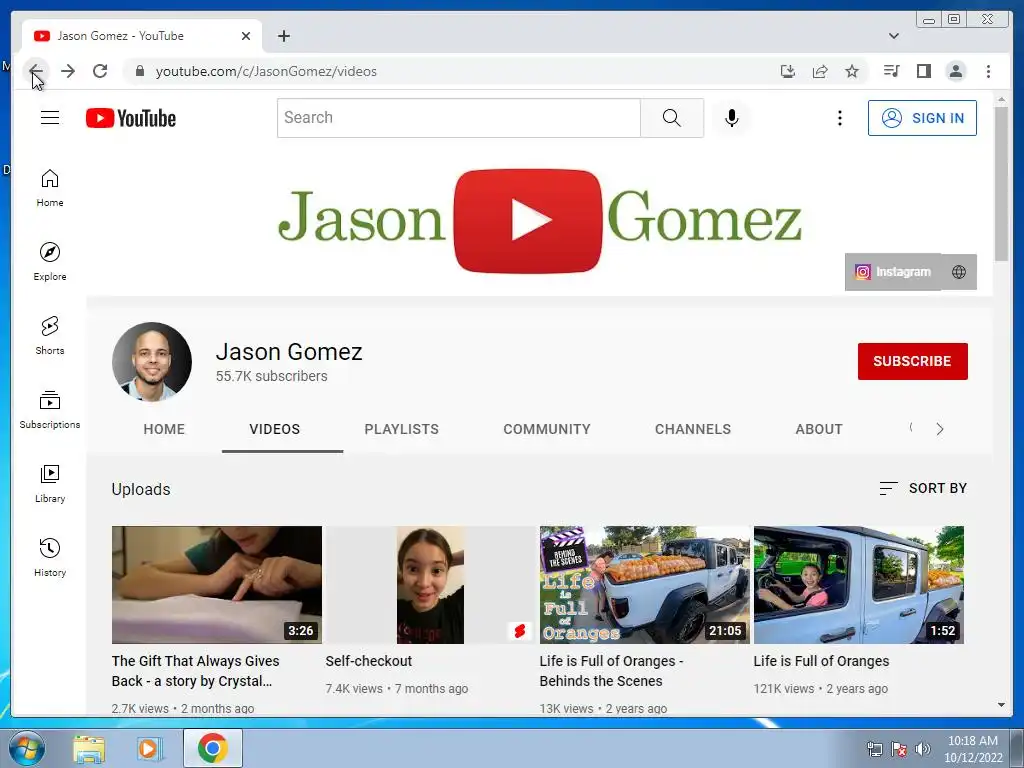The height and width of the screenshot is (768, 1024).
Task: Click the install app icon in address bar
Action: tap(788, 71)
